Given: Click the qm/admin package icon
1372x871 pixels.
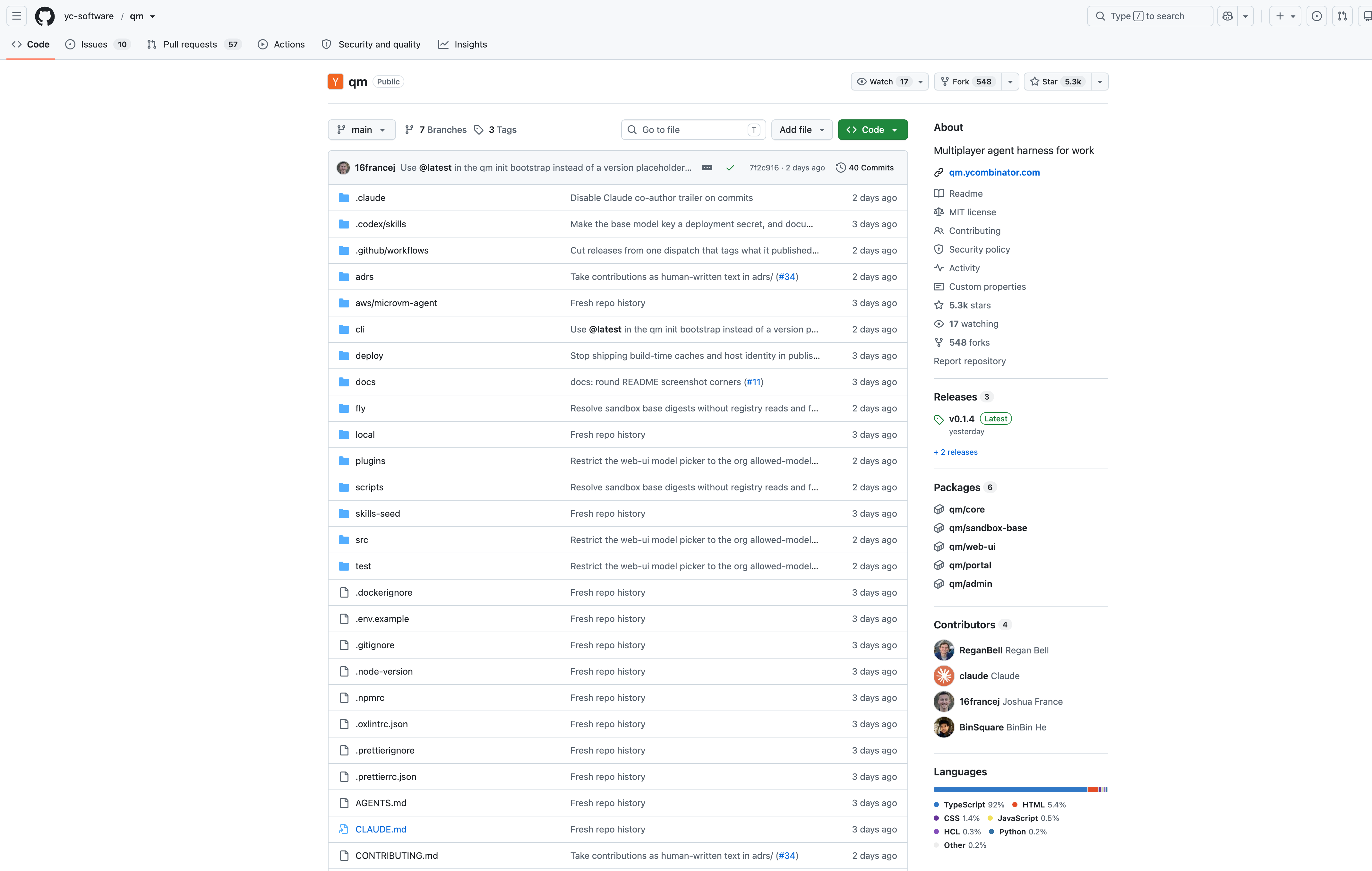Looking at the screenshot, I should click(x=939, y=584).
